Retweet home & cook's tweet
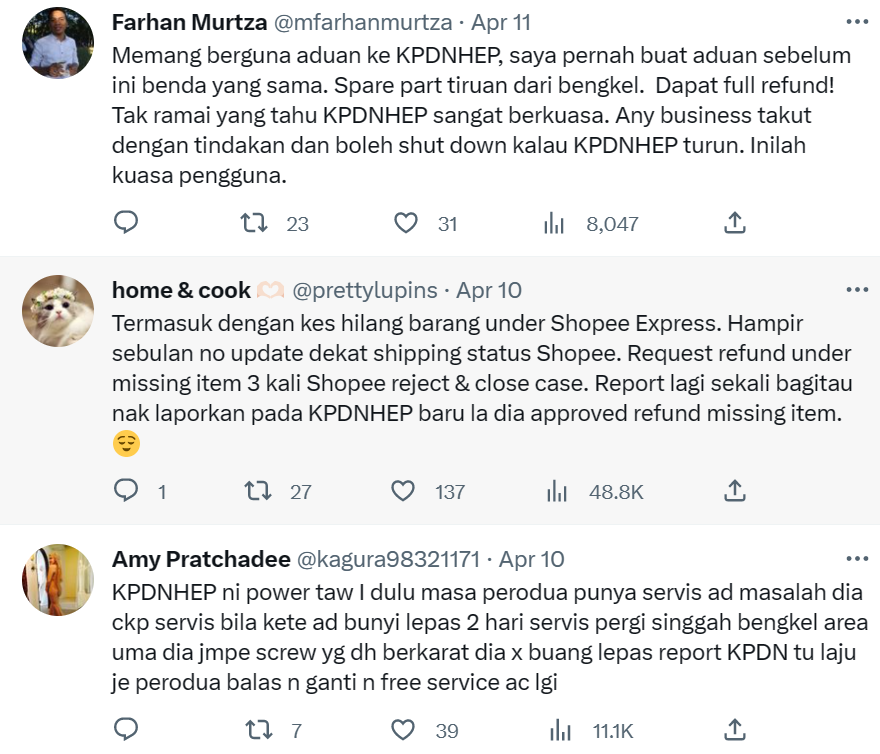Screen dimensions: 880x754 point(257,491)
